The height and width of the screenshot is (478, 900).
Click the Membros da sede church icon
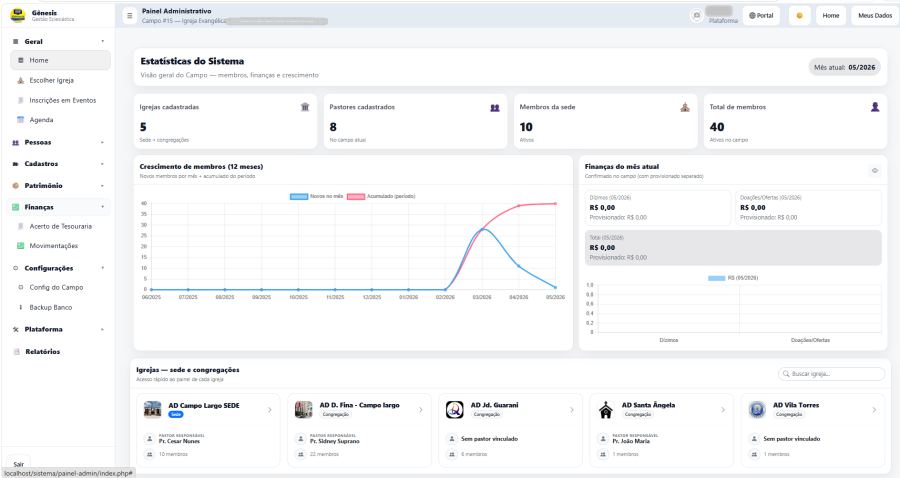[x=685, y=107]
